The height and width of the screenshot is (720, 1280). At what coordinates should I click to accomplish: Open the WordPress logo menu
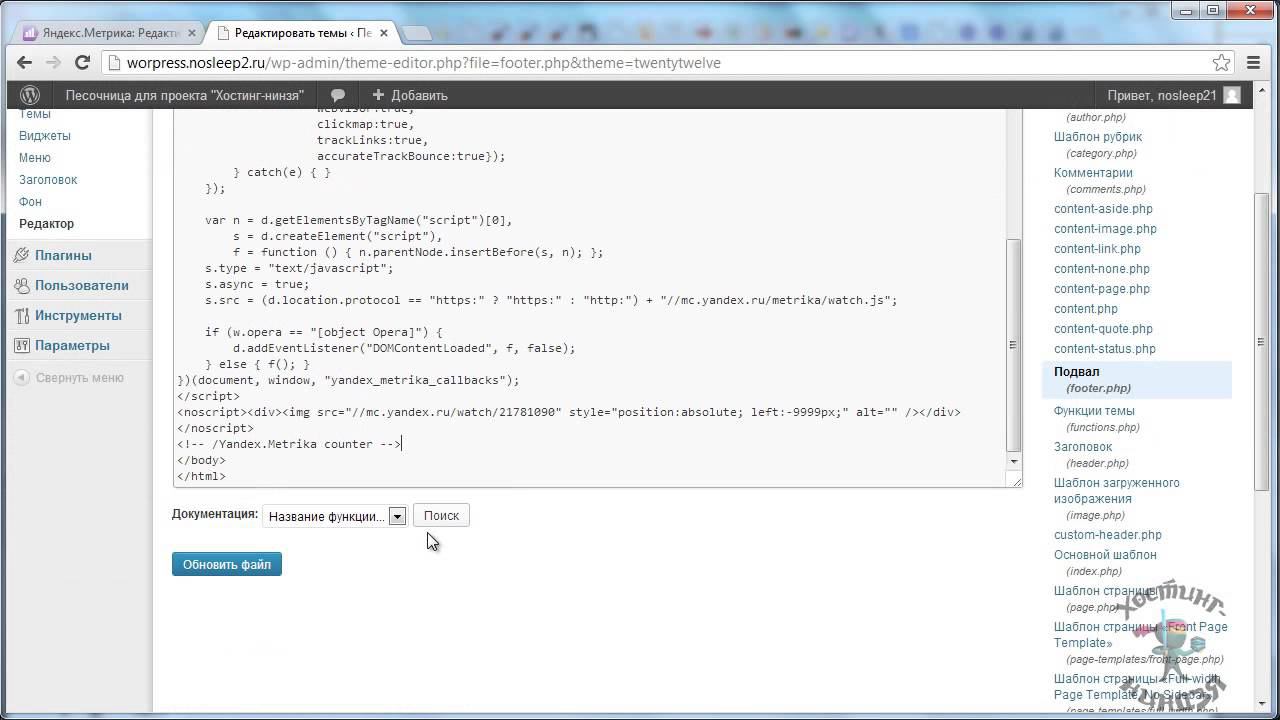[x=30, y=95]
